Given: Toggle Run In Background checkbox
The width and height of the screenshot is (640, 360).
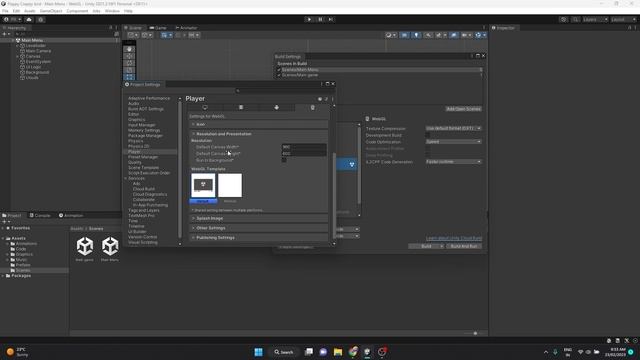Looking at the screenshot, I should [x=284, y=160].
